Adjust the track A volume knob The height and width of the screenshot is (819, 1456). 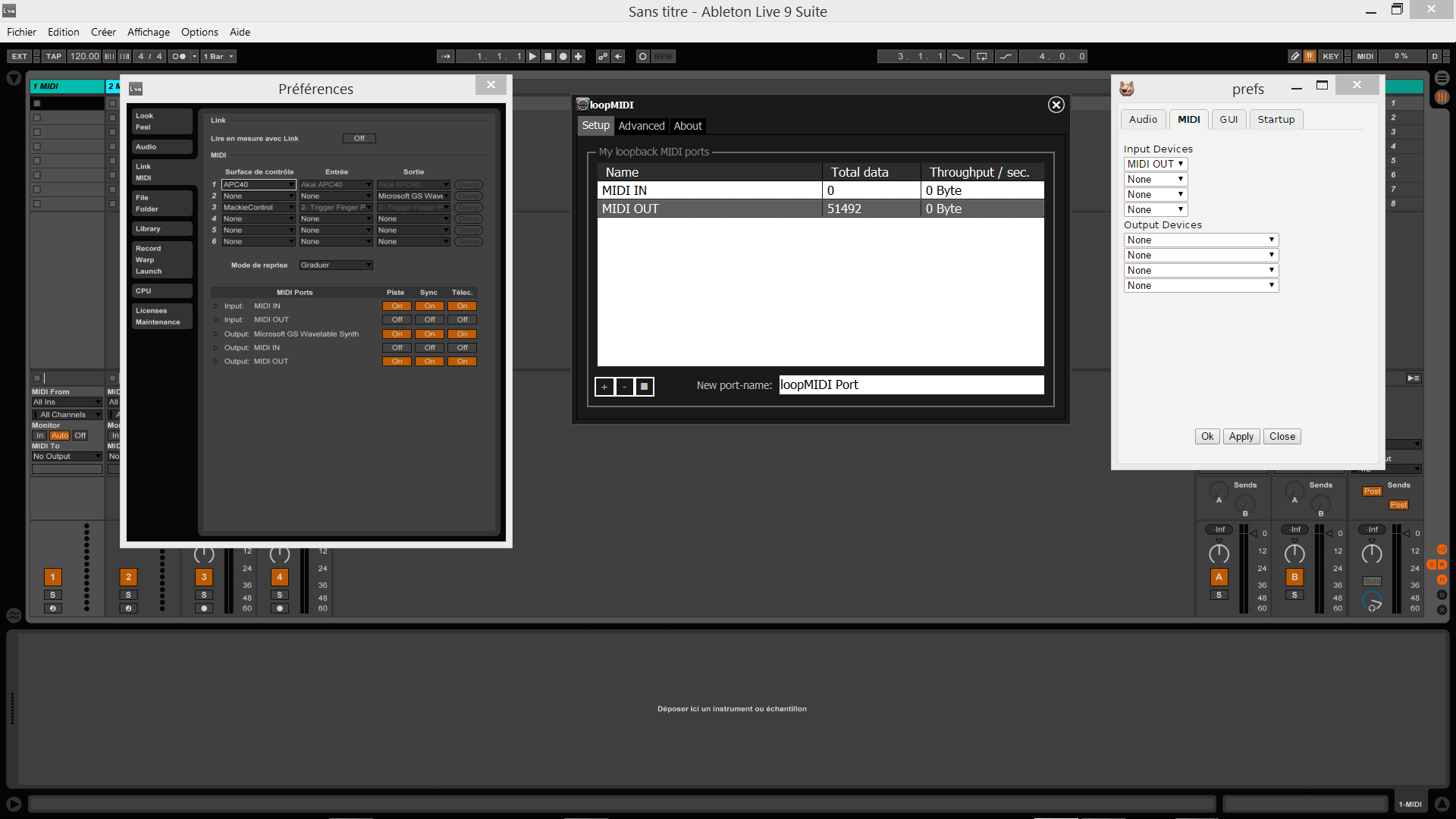(x=1219, y=554)
